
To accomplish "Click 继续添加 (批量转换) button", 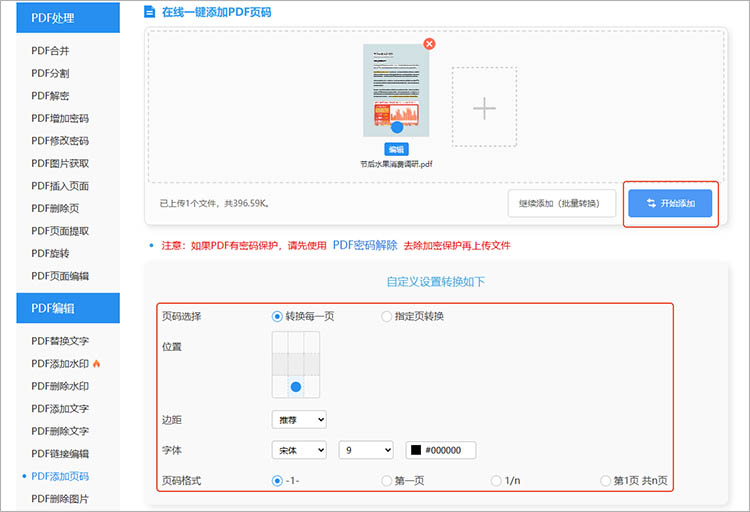I will (562, 203).
